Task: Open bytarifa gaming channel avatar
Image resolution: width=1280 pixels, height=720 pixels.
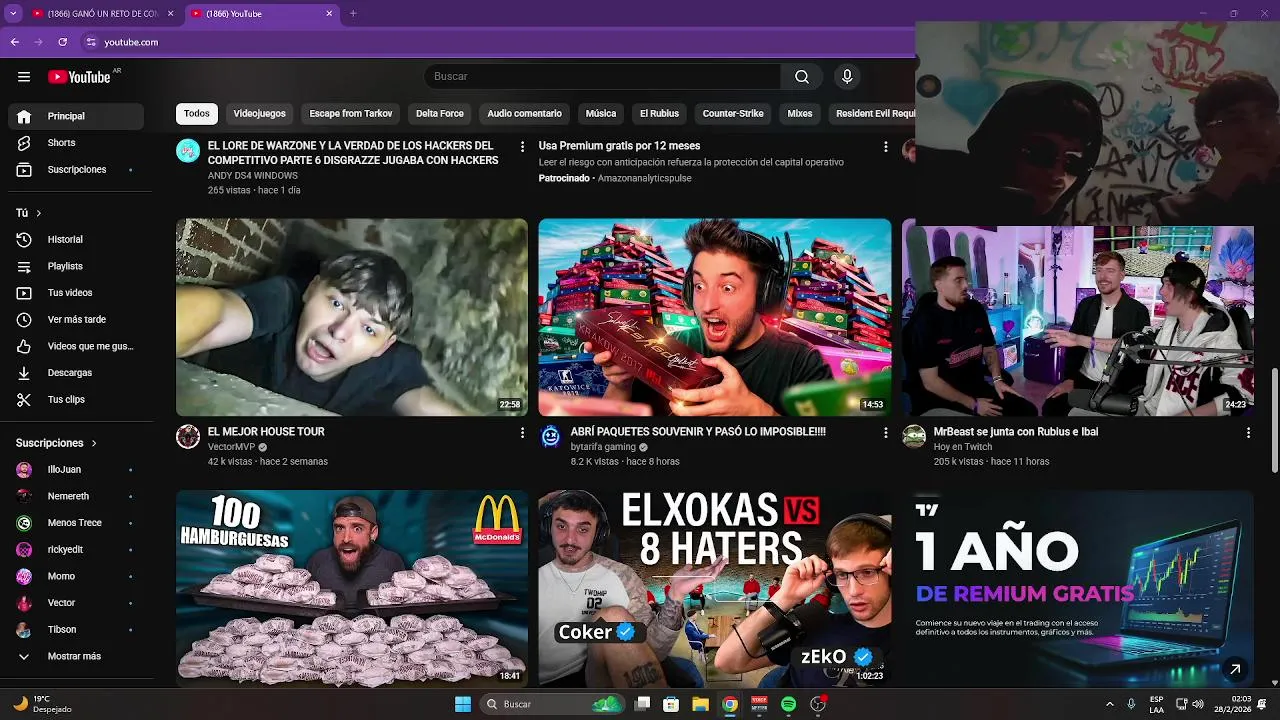Action: 551,436
